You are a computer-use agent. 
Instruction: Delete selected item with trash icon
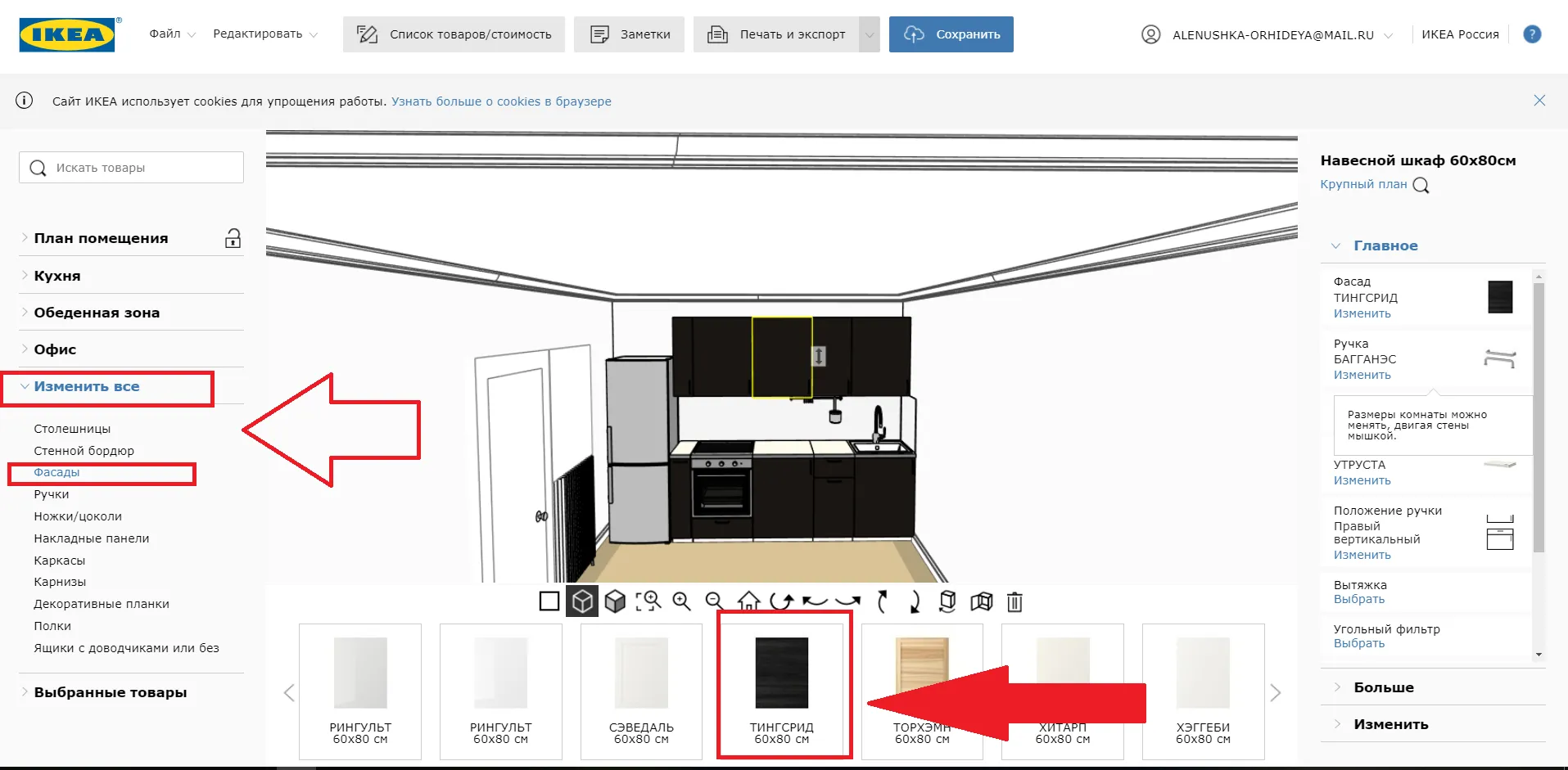(x=1014, y=602)
